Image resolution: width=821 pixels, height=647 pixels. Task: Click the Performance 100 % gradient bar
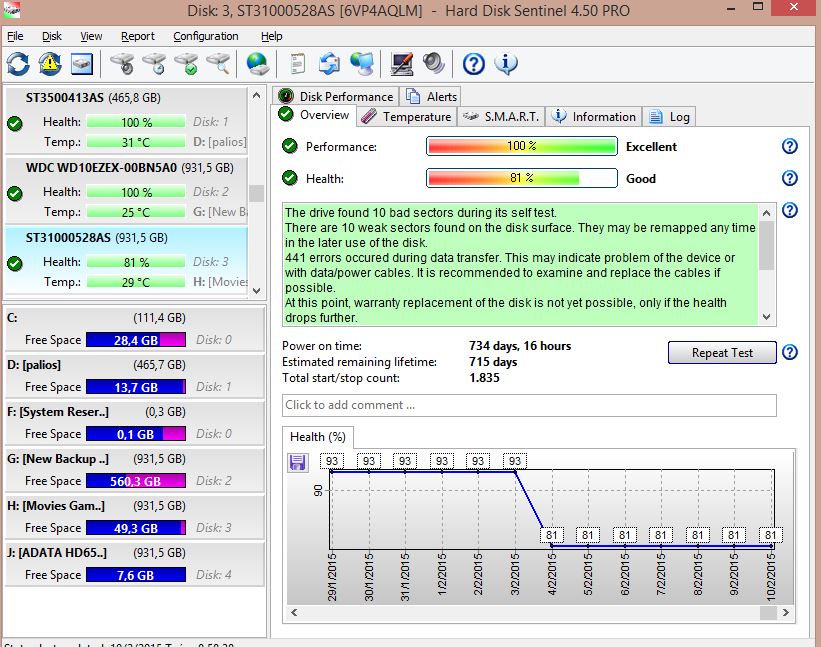(x=522, y=146)
